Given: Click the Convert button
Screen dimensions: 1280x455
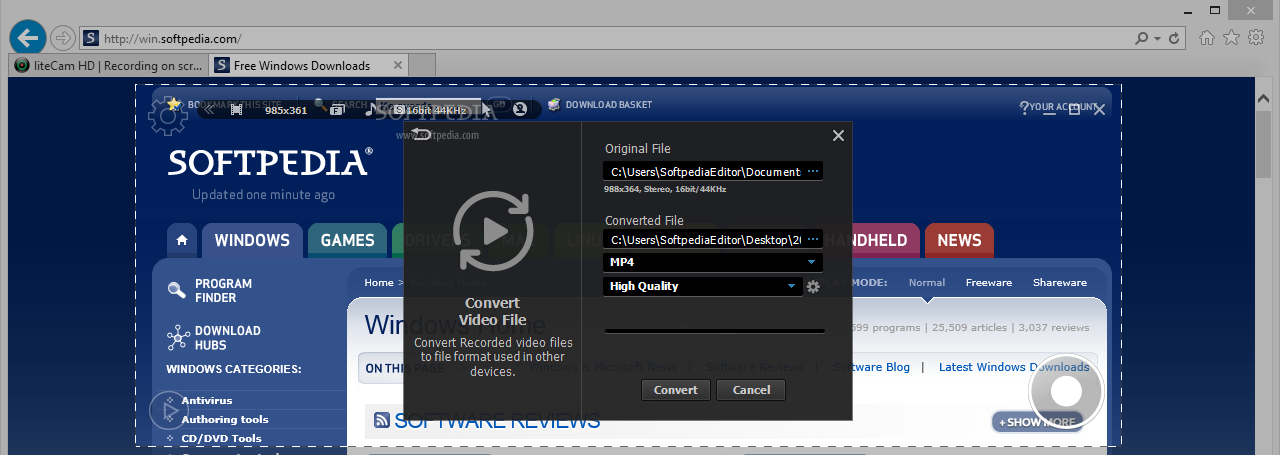Looking at the screenshot, I should pos(676,390).
